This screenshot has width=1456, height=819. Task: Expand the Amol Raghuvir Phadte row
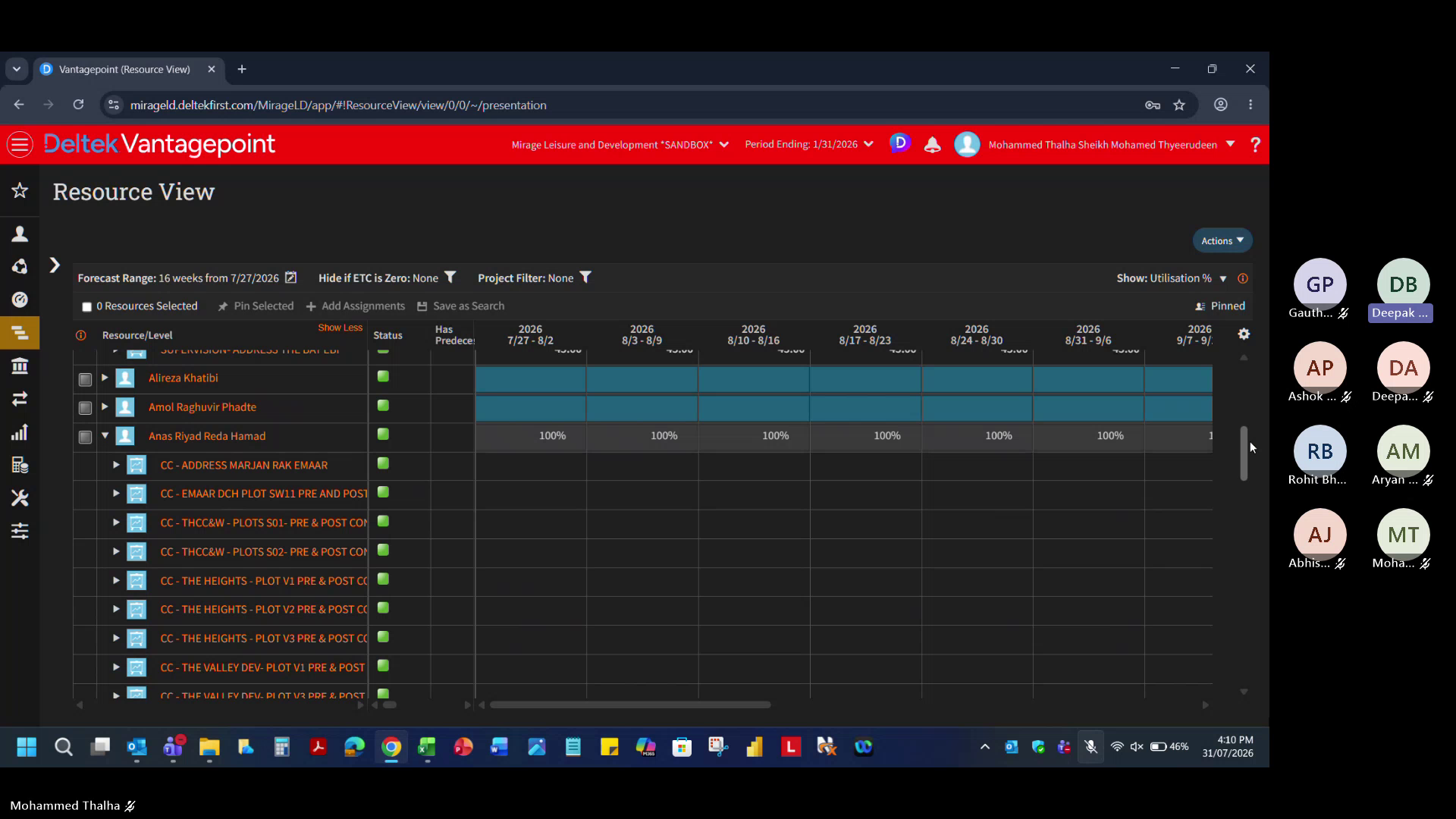[105, 406]
